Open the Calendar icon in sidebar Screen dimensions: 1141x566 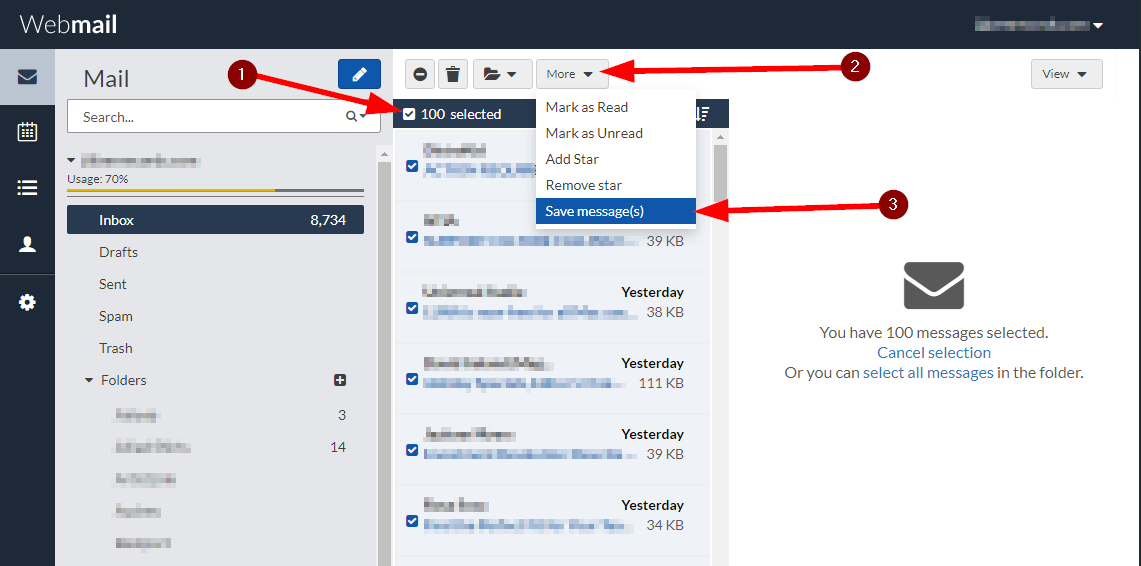(27, 132)
